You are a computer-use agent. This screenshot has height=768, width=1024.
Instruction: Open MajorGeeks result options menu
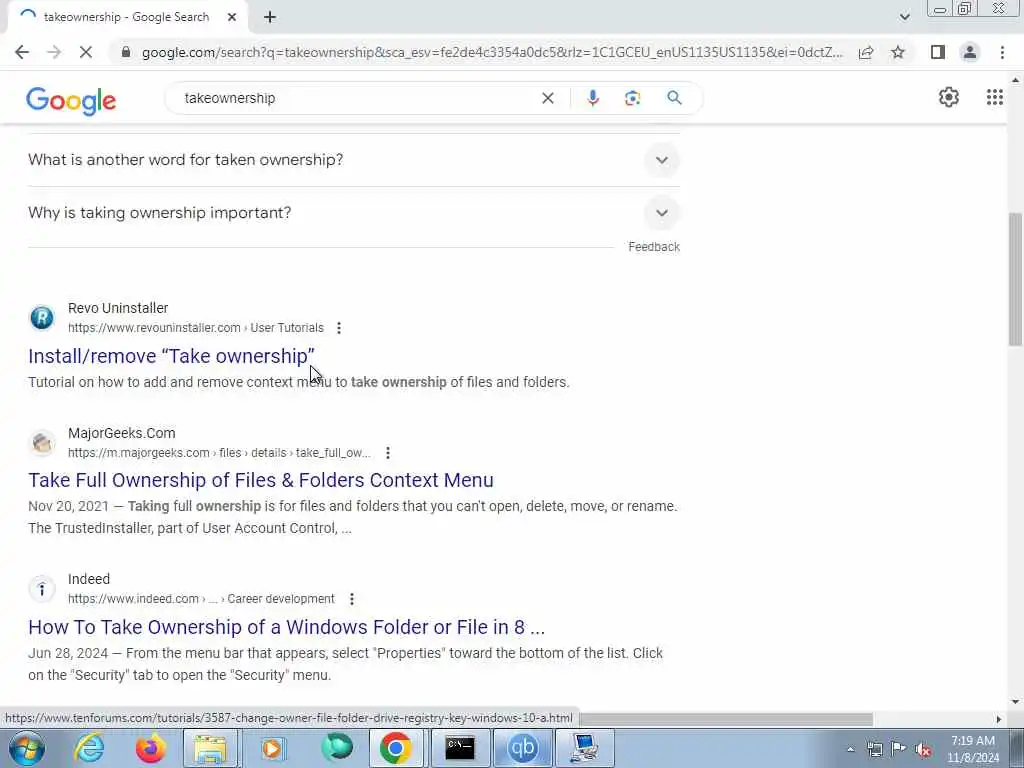pyautogui.click(x=388, y=453)
